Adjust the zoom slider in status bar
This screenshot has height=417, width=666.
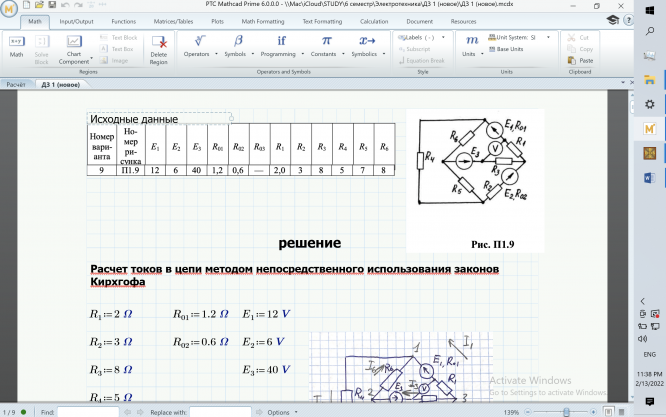tap(566, 411)
